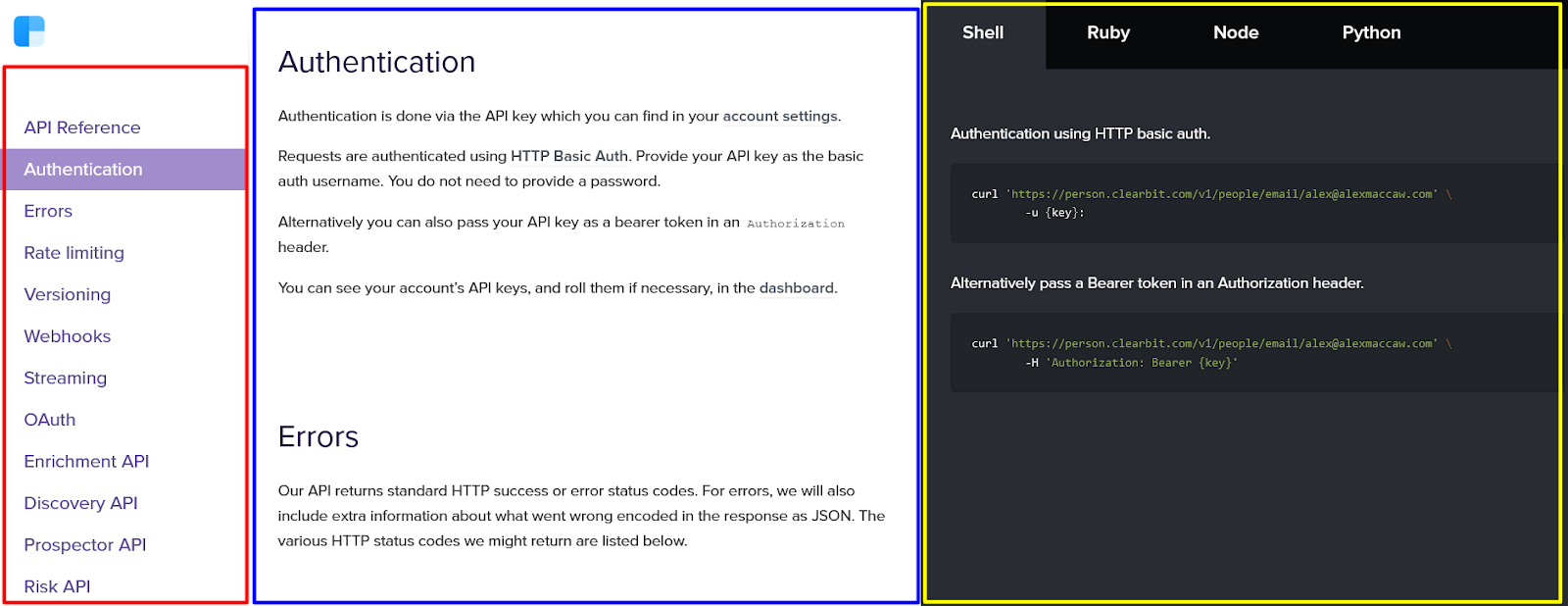
Task: Click the dashboard link in text
Action: pos(797,288)
